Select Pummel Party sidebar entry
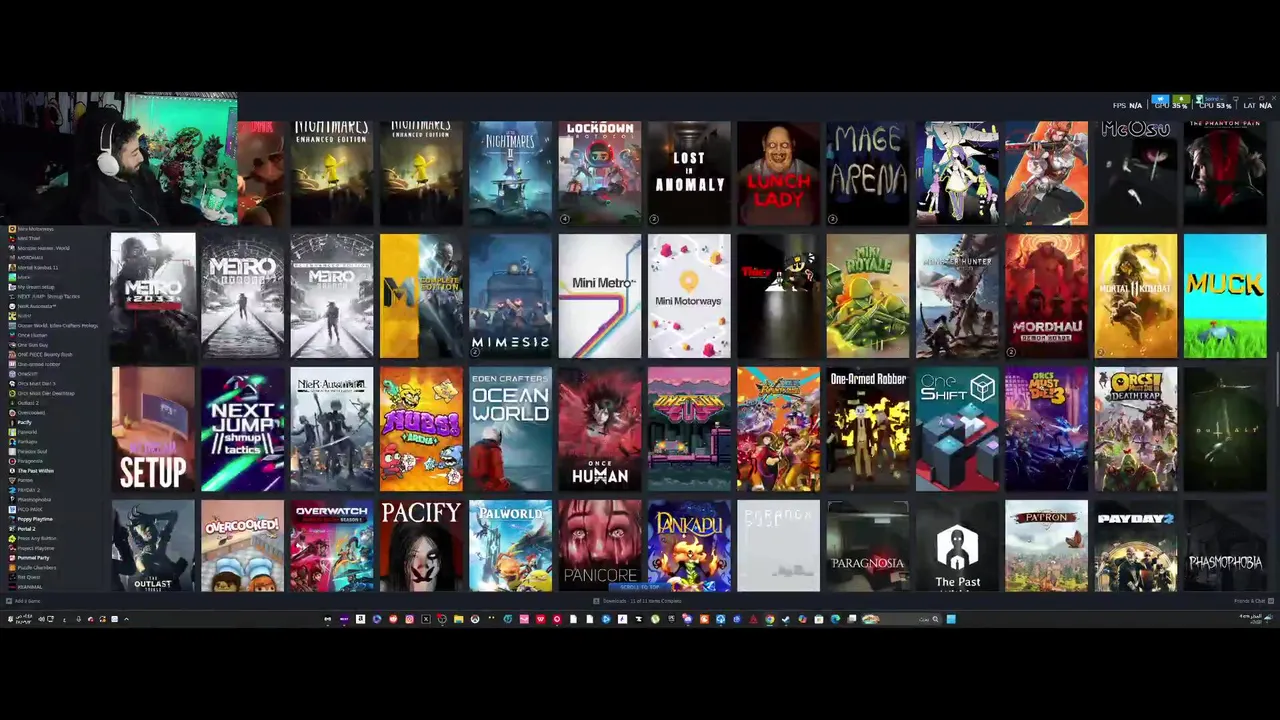Screen dimensions: 1280x720 tap(32, 558)
